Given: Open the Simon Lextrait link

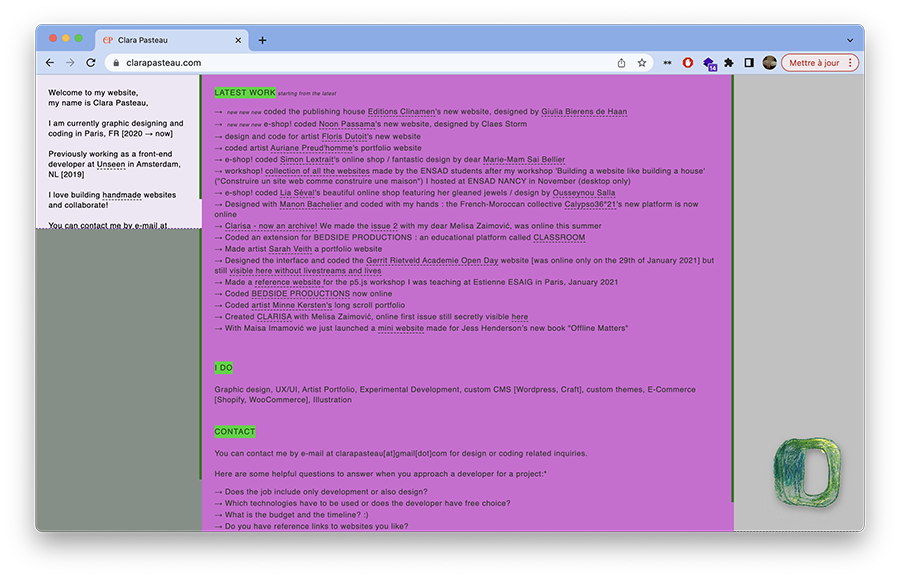Looking at the screenshot, I should [307, 160].
